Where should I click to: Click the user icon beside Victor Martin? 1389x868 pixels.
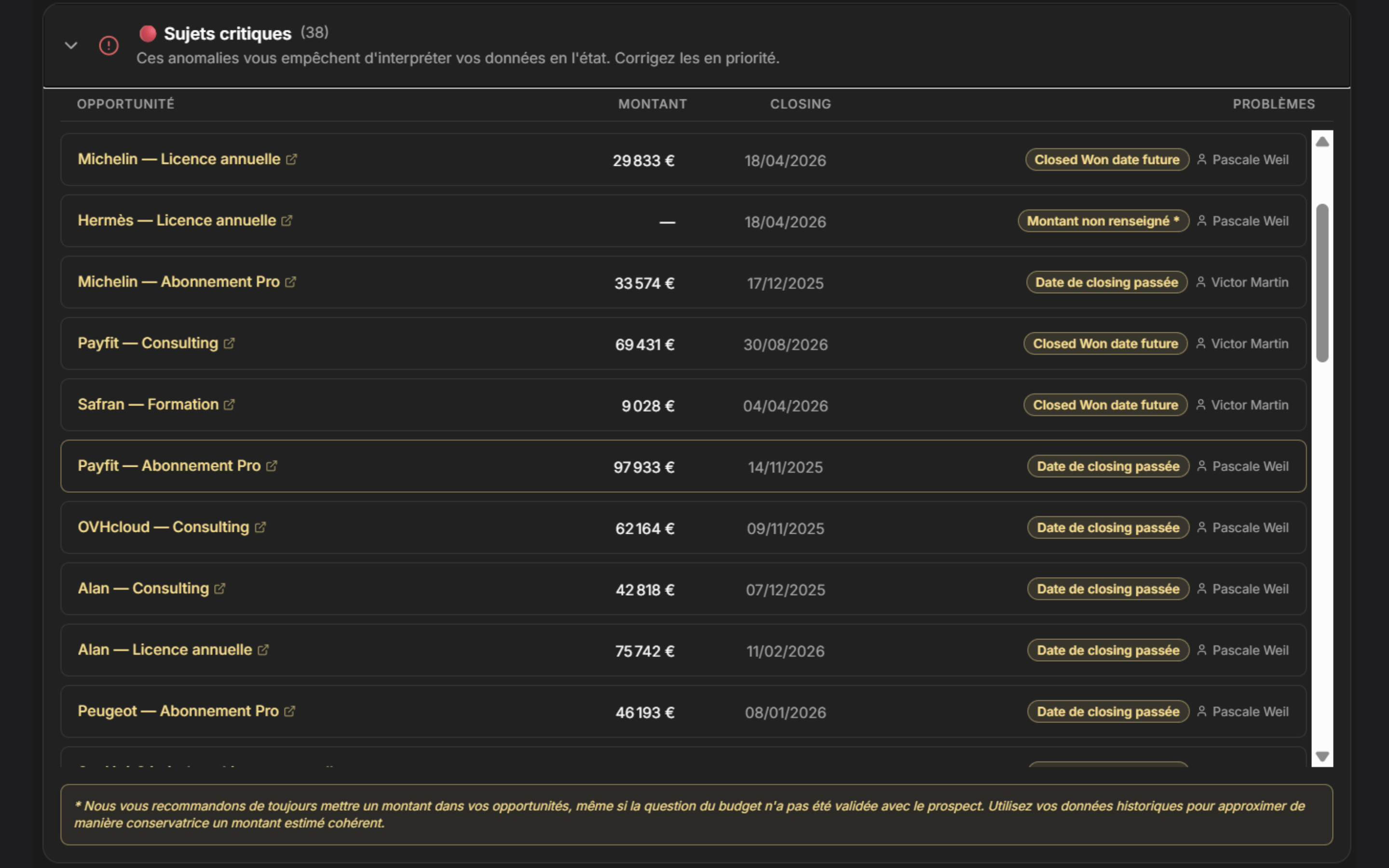(x=1201, y=282)
